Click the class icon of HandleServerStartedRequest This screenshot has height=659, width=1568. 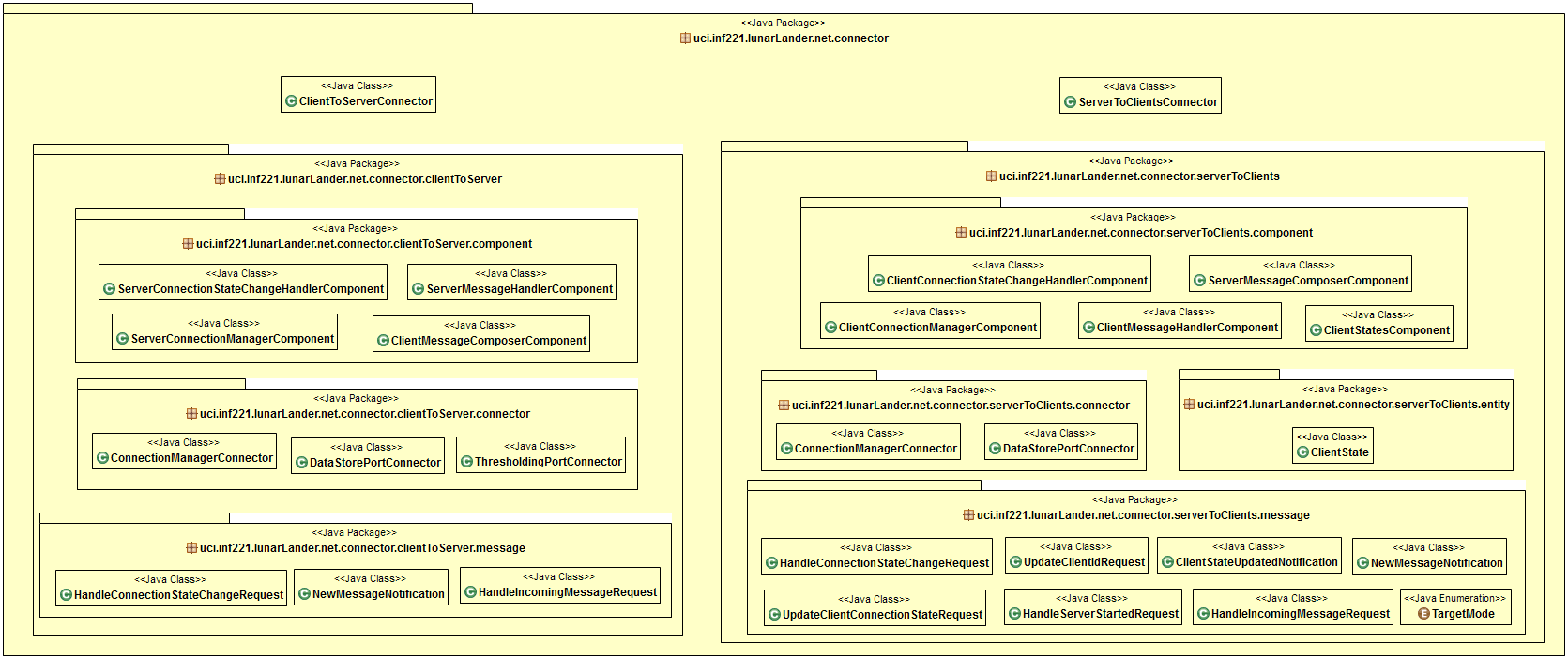pyautogui.click(x=1014, y=614)
